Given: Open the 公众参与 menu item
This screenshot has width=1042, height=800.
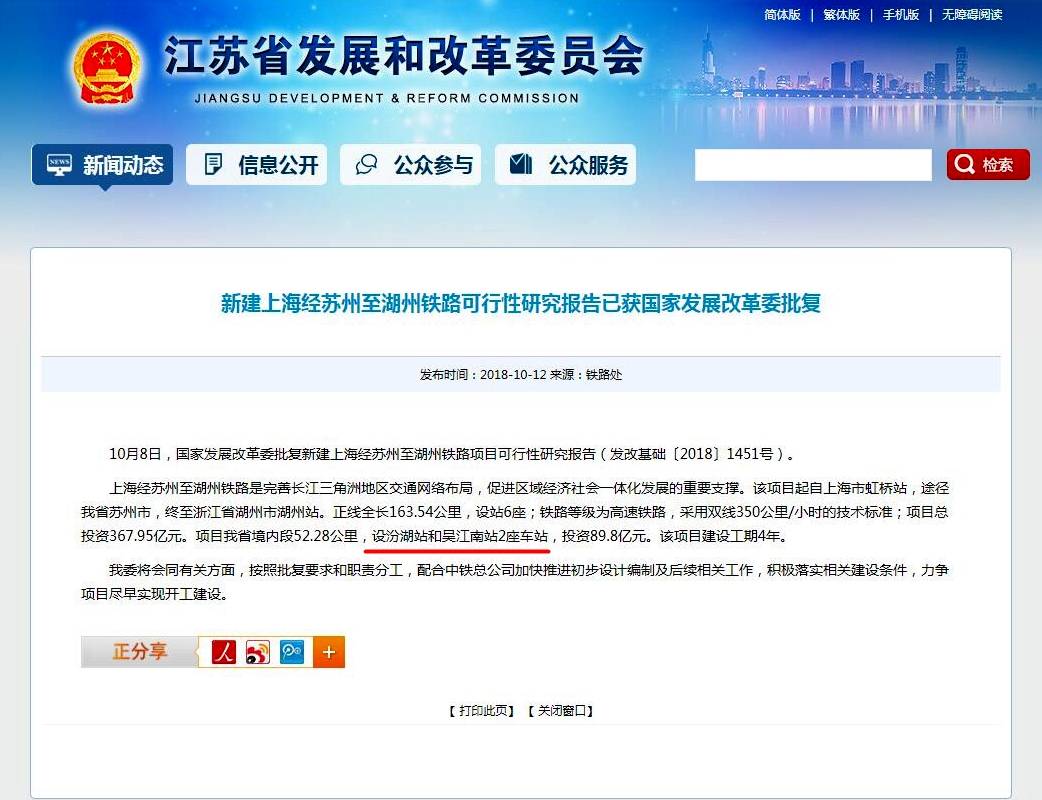Looking at the screenshot, I should (410, 165).
